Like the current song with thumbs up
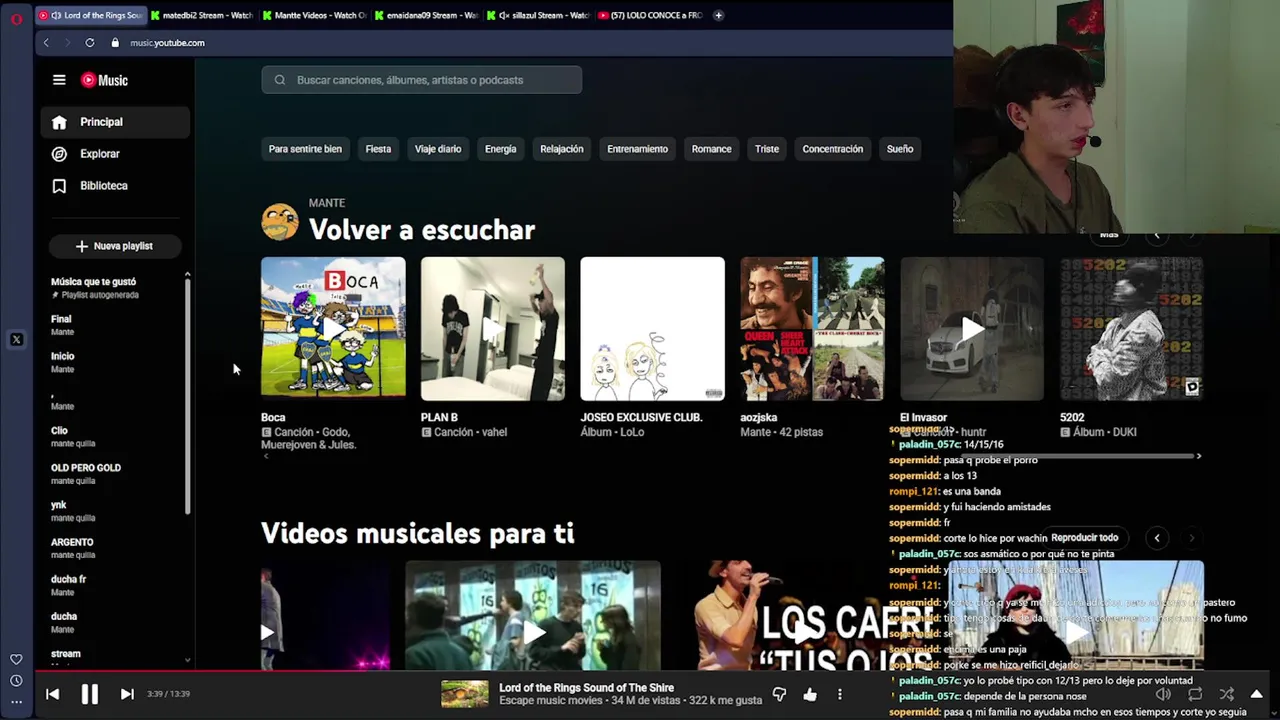The image size is (1280, 720). click(x=810, y=694)
